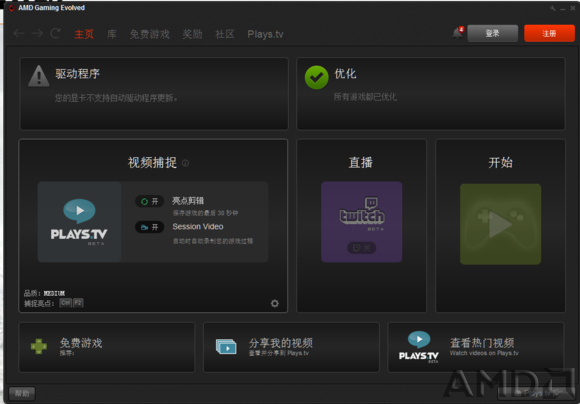This screenshot has height=404, width=580.
Task: Open the notifications bell icon
Action: [458, 34]
